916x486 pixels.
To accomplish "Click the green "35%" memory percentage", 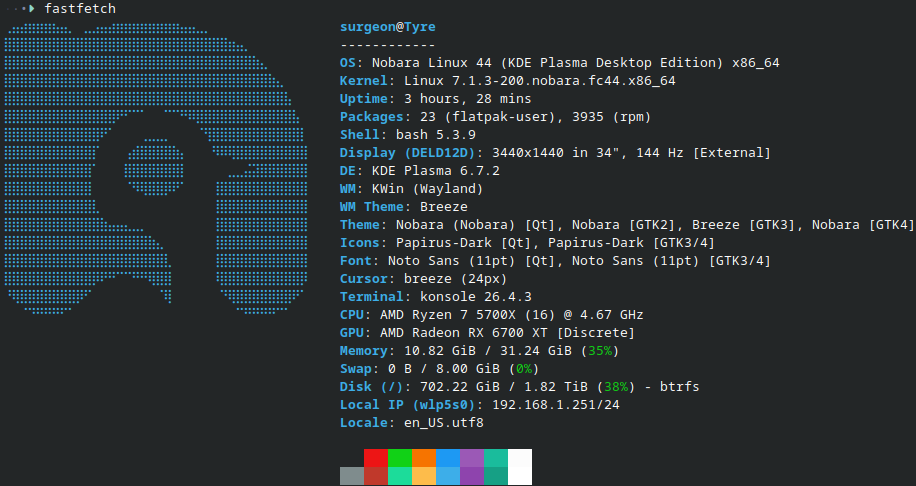I will point(600,351).
